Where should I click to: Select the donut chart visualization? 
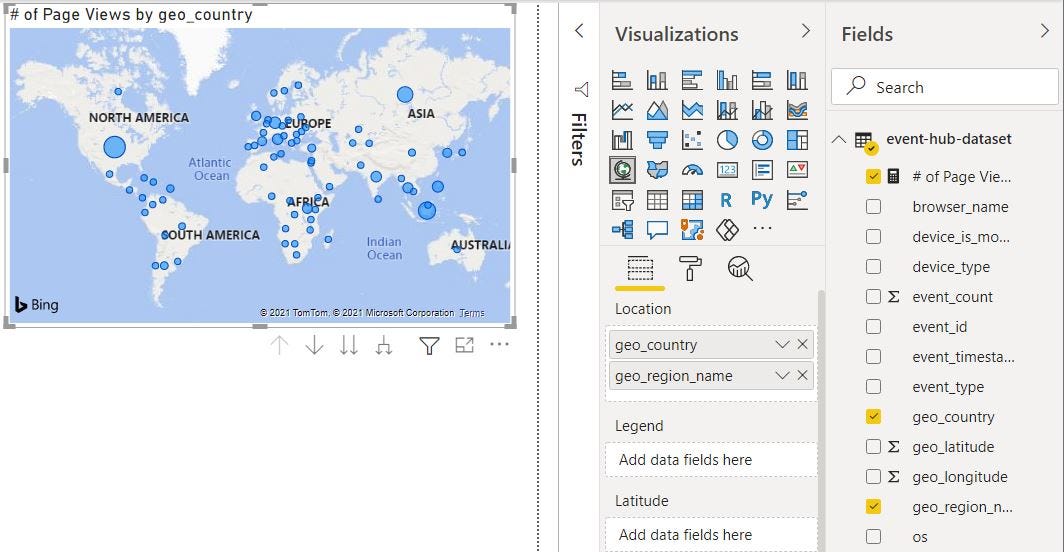tap(762, 140)
